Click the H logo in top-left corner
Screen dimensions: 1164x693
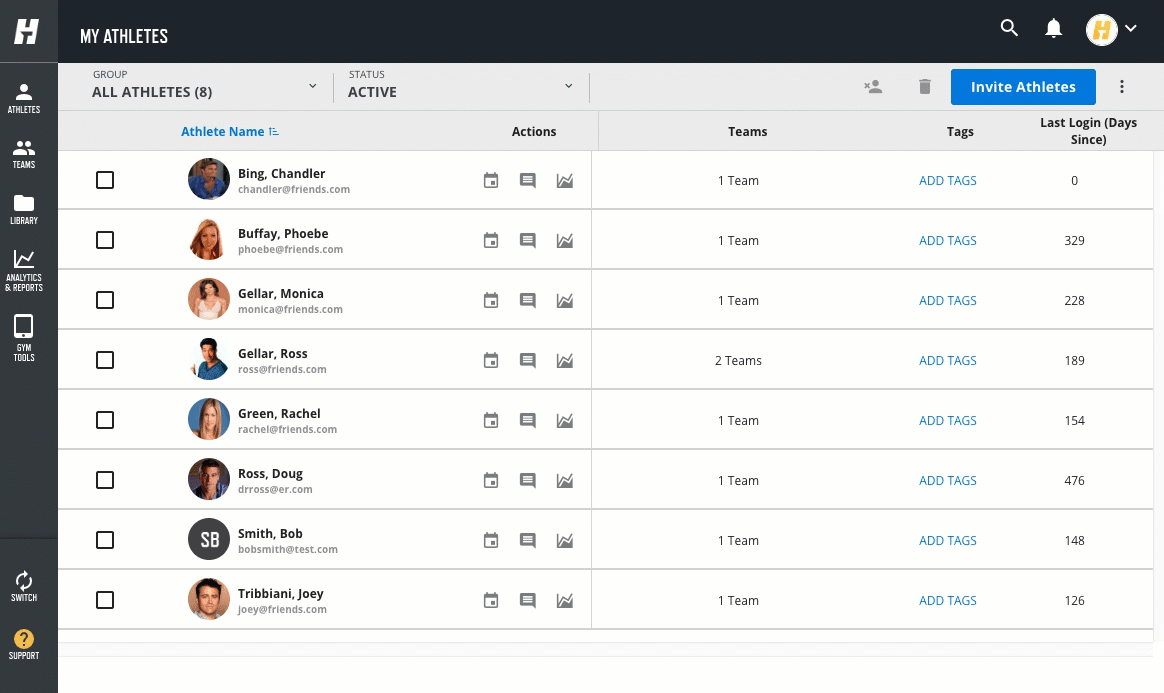coord(27,31)
